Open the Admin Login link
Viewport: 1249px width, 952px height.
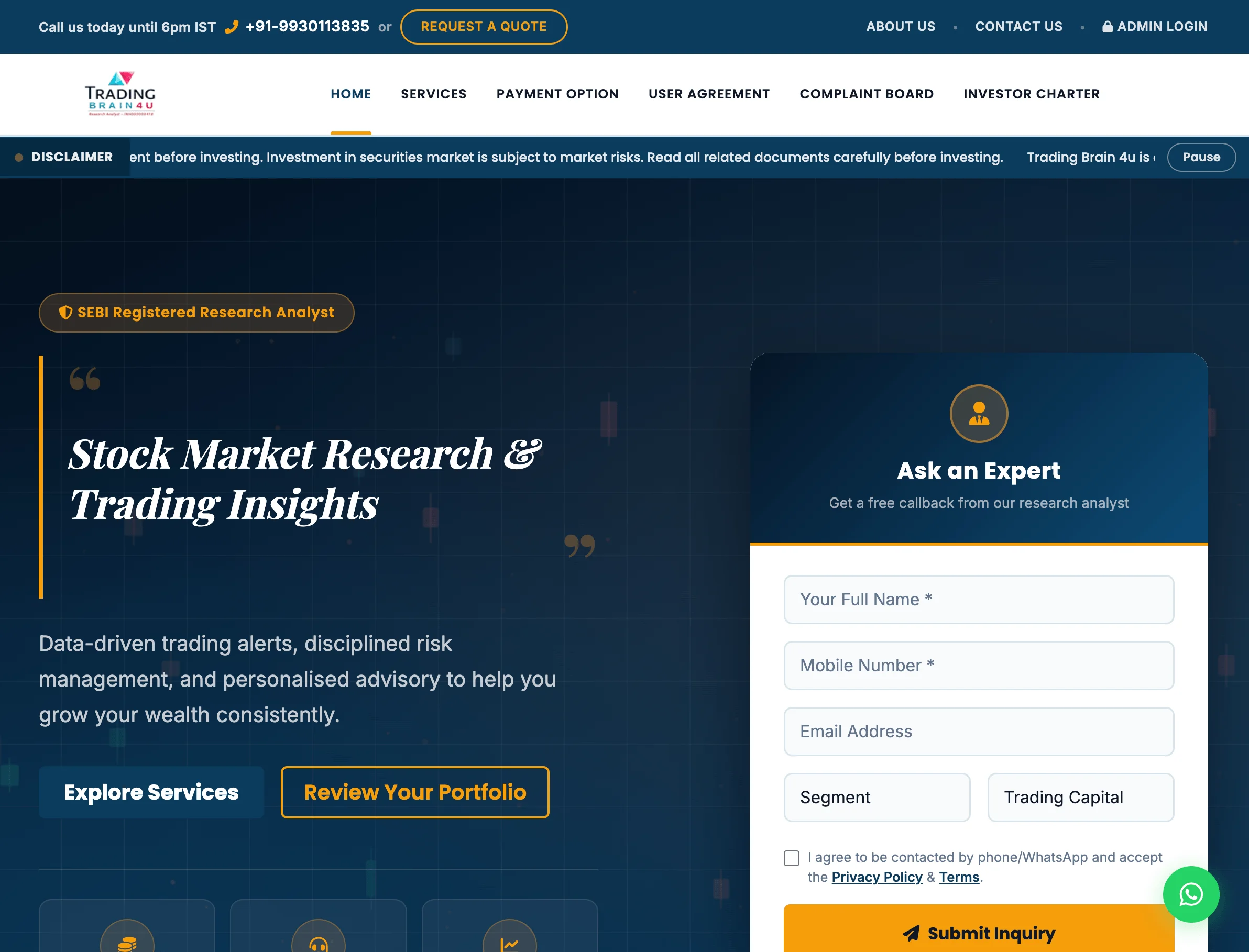coord(1155,27)
